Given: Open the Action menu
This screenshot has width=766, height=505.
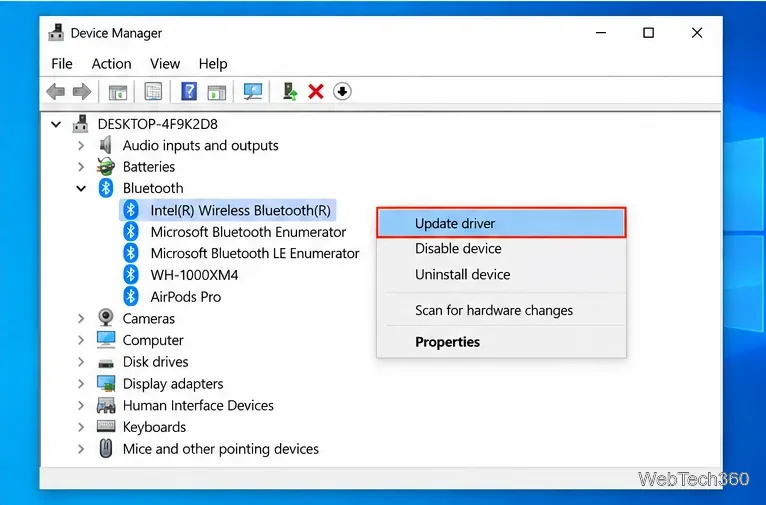Looking at the screenshot, I should (111, 64).
